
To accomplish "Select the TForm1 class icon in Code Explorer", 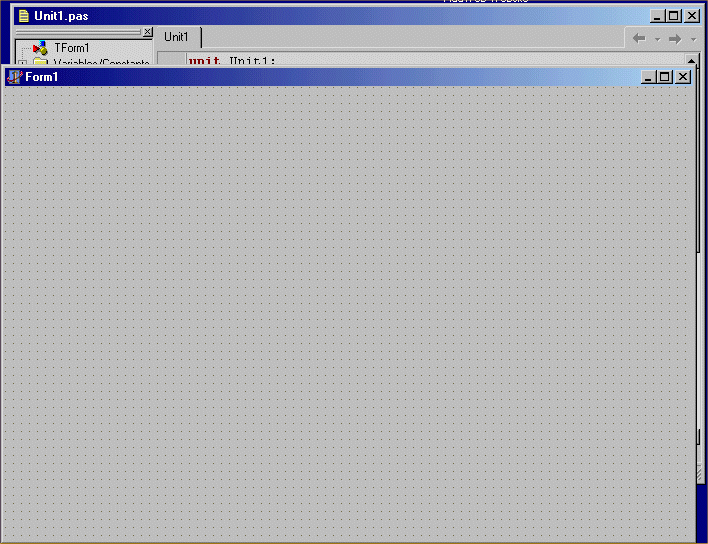I will click(40, 48).
